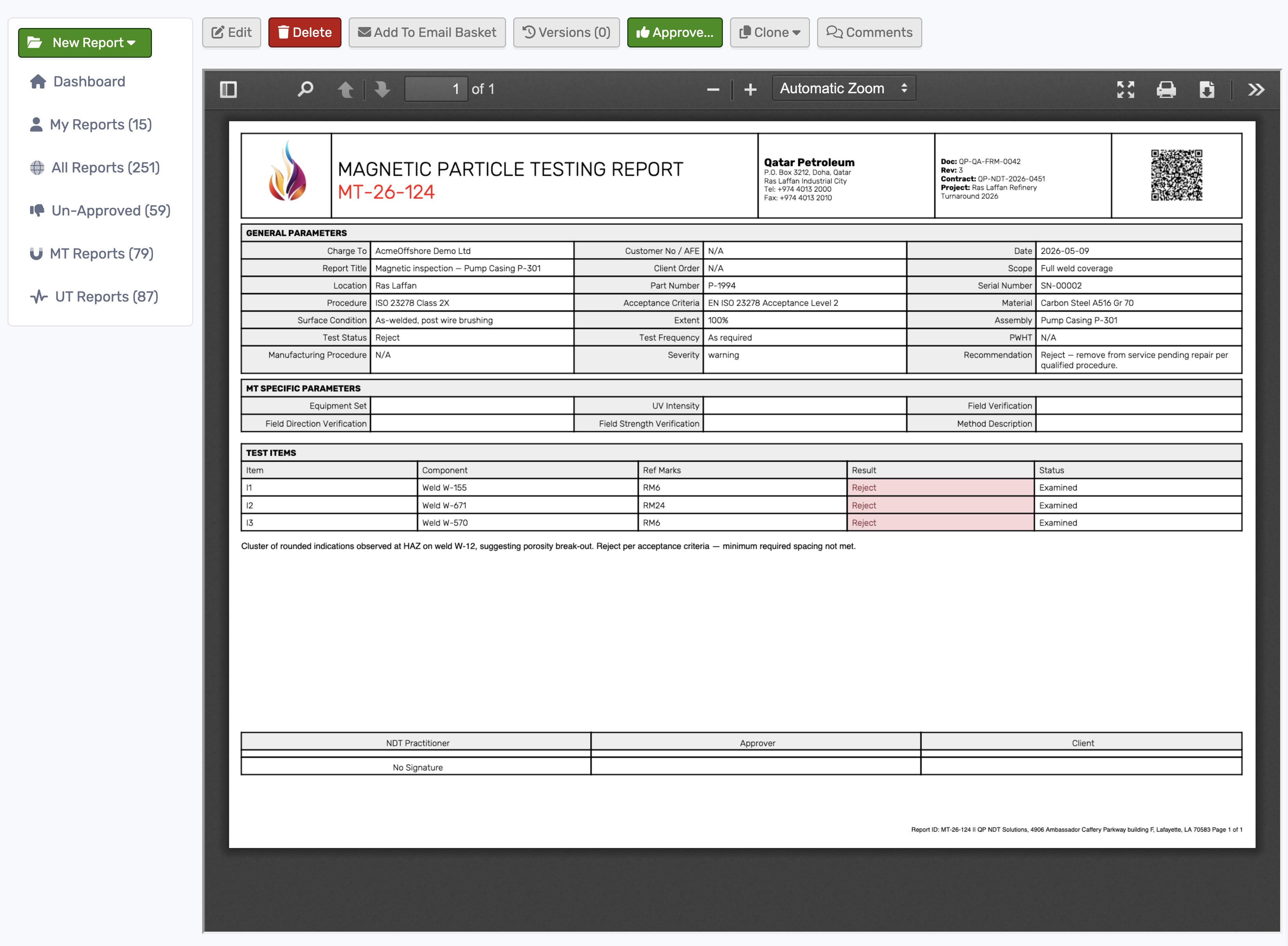Zoom out with minus icon

tap(713, 89)
